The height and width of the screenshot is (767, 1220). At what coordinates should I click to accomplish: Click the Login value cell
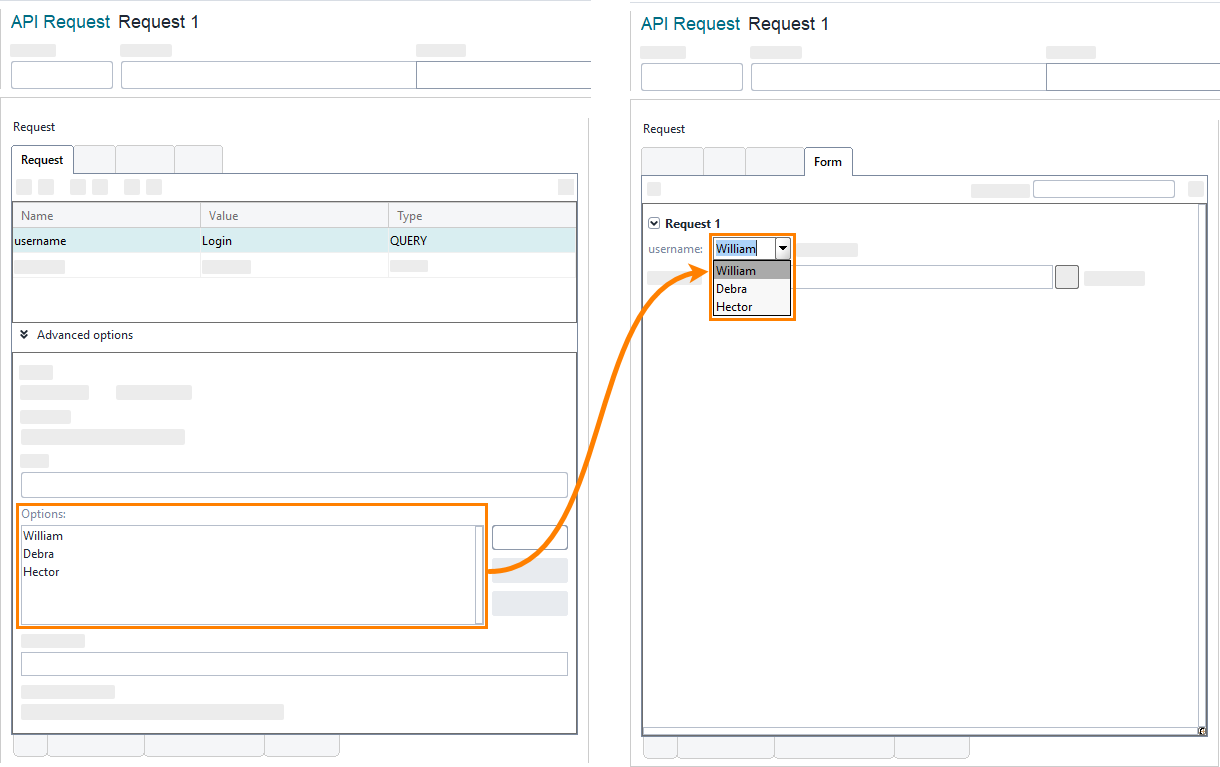(217, 241)
